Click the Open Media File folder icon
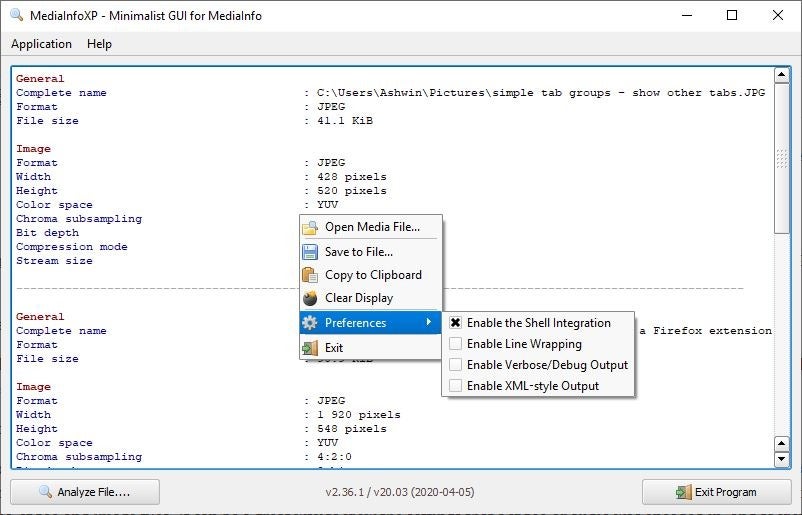This screenshot has width=802, height=515. tap(310, 227)
